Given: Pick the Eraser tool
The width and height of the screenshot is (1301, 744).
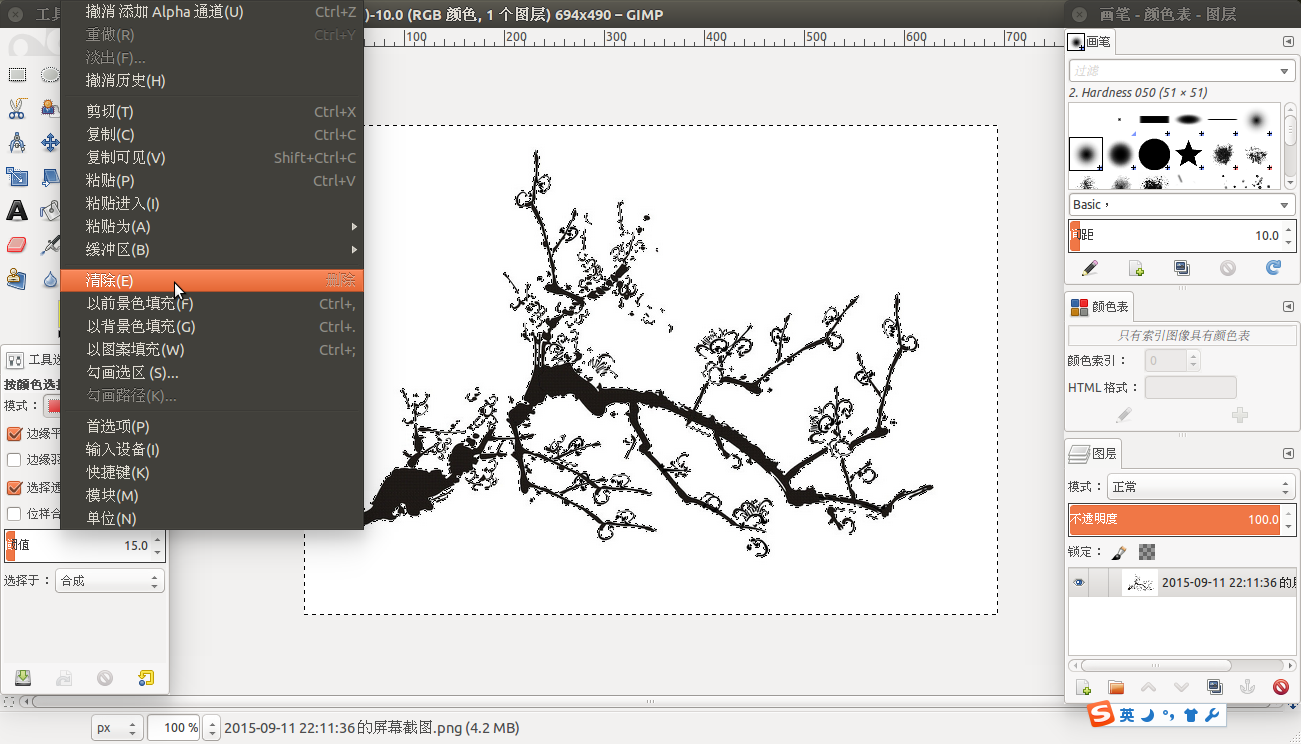Looking at the screenshot, I should [x=17, y=245].
